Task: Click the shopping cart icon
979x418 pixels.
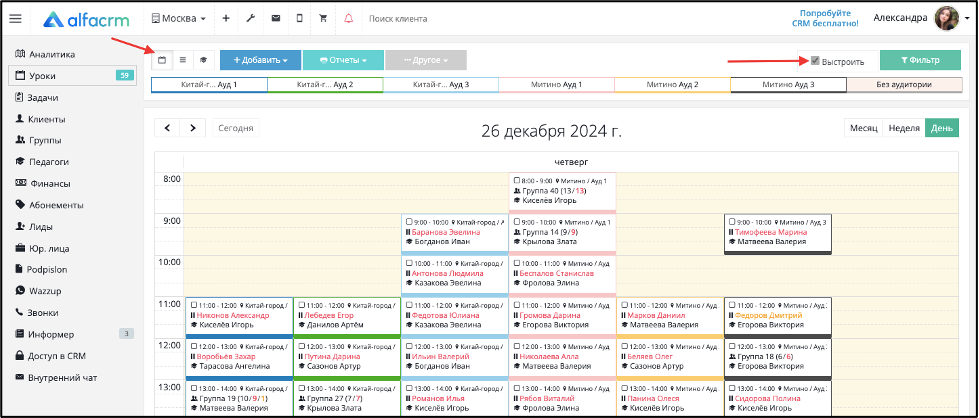Action: point(323,19)
